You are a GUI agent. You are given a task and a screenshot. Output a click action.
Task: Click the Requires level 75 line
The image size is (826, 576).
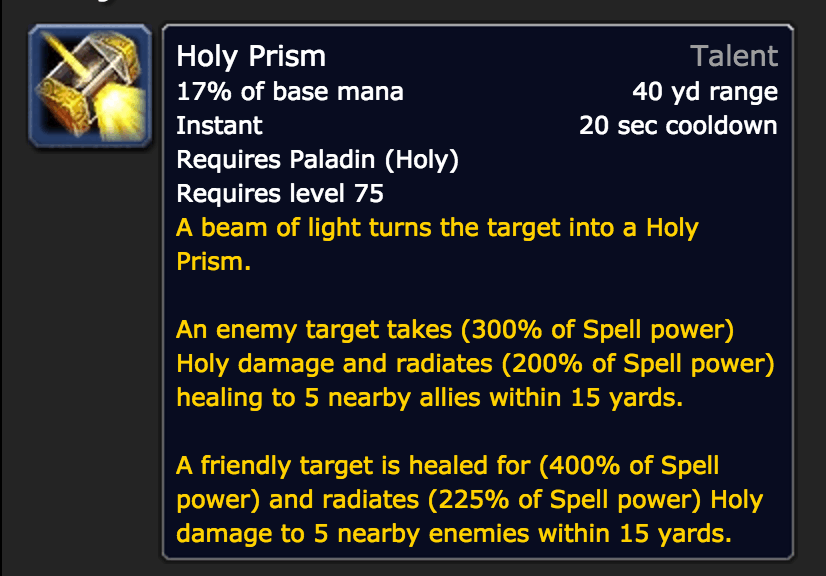click(280, 193)
